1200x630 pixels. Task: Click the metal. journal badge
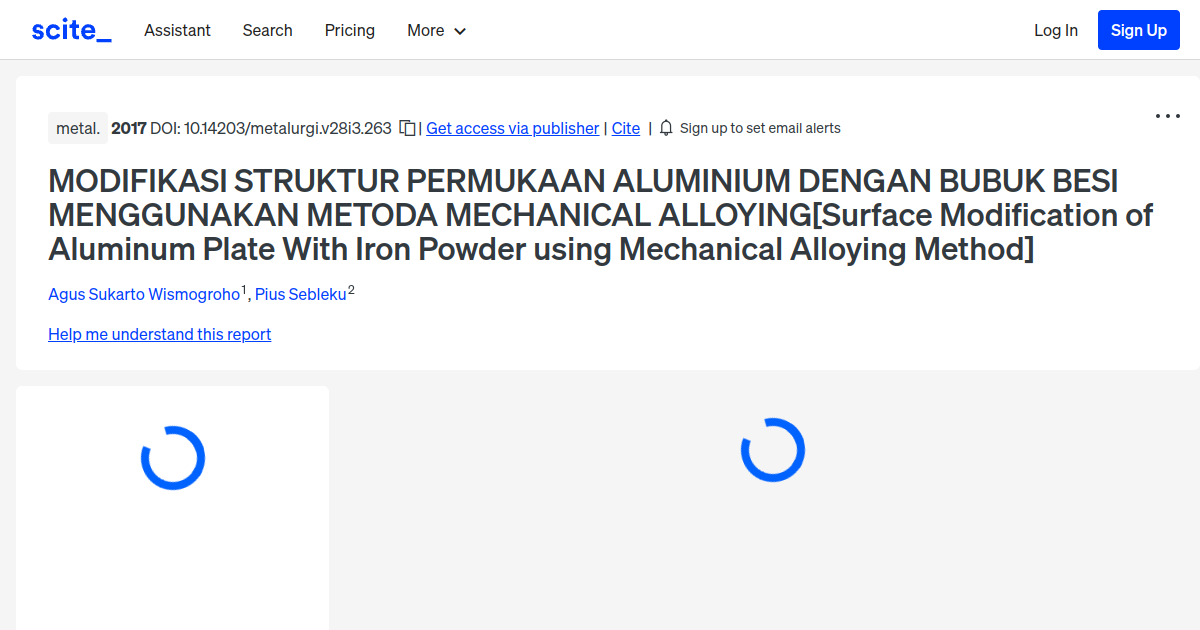click(x=77, y=128)
